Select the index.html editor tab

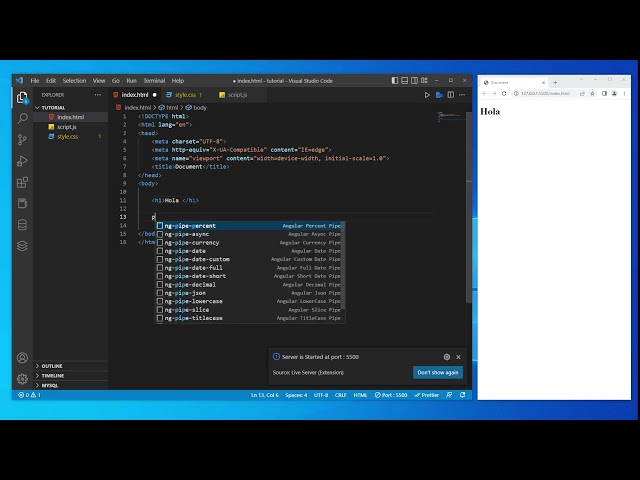coord(135,95)
